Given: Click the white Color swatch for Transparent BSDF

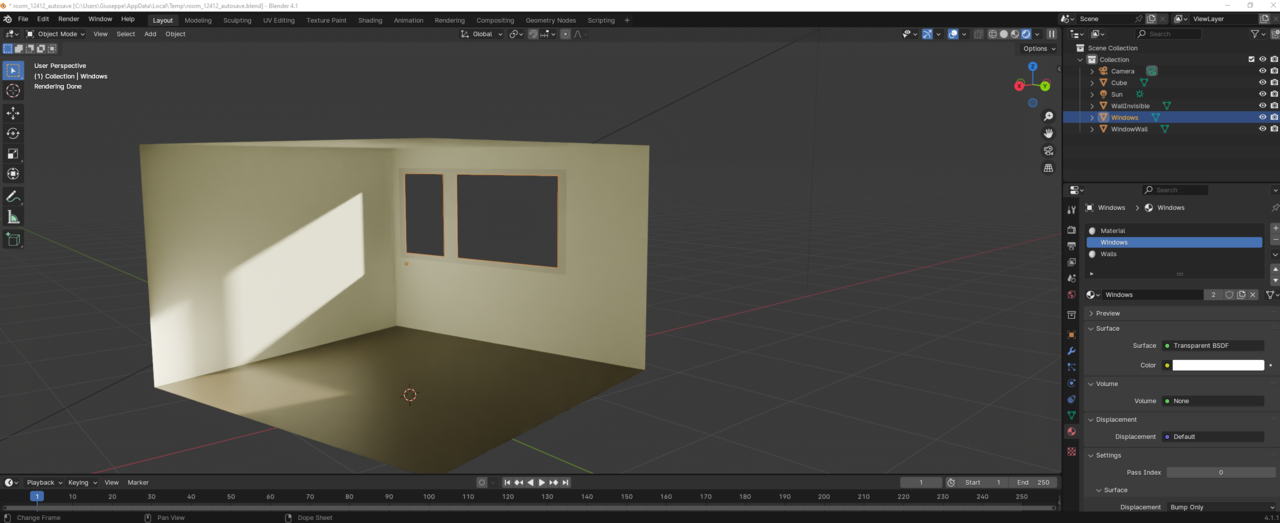Looking at the screenshot, I should pyautogui.click(x=1217, y=365).
